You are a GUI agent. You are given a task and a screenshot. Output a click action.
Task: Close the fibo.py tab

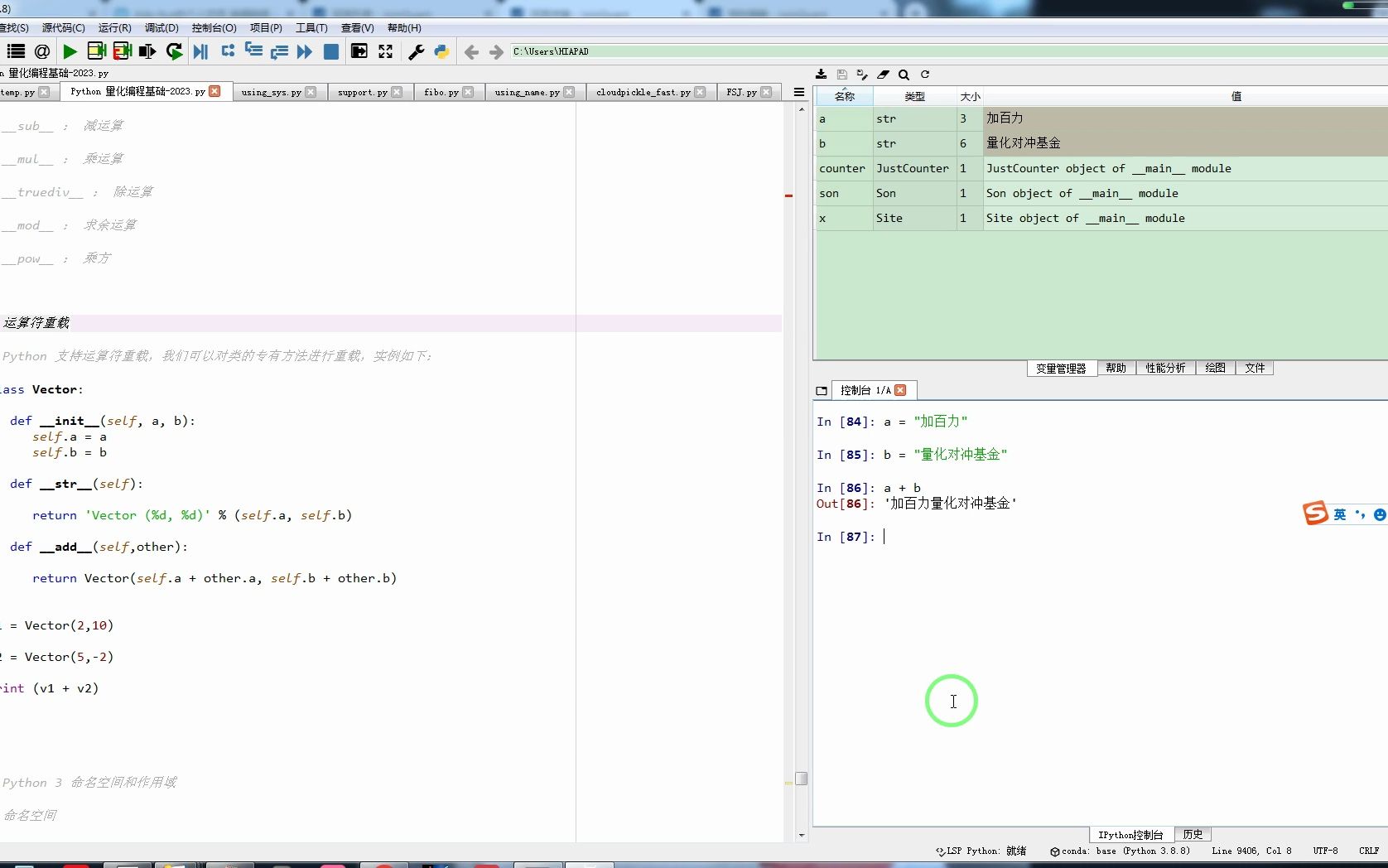pos(469,92)
